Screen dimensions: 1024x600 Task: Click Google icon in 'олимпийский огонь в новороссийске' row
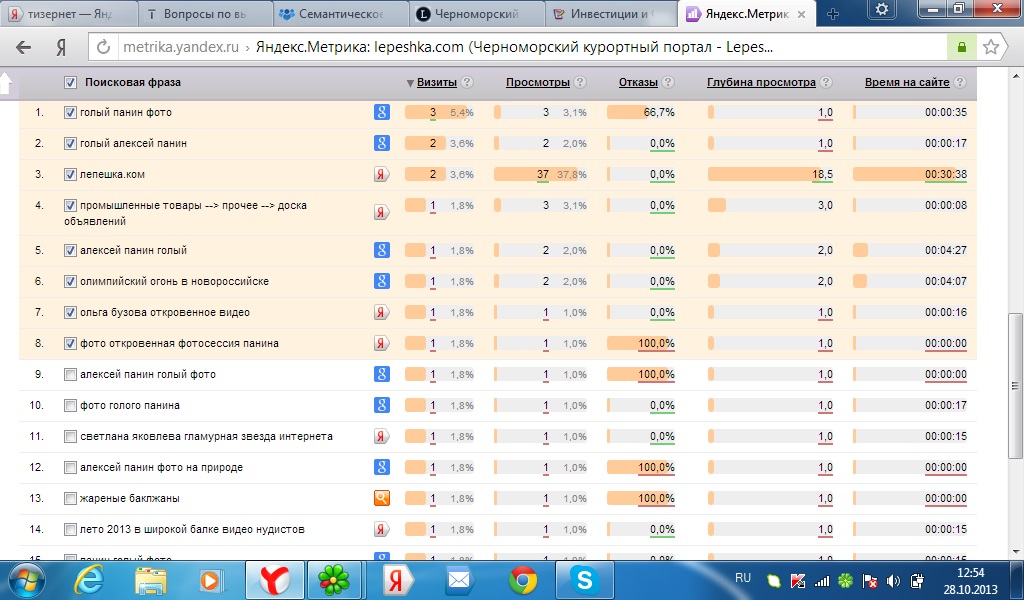pos(382,281)
